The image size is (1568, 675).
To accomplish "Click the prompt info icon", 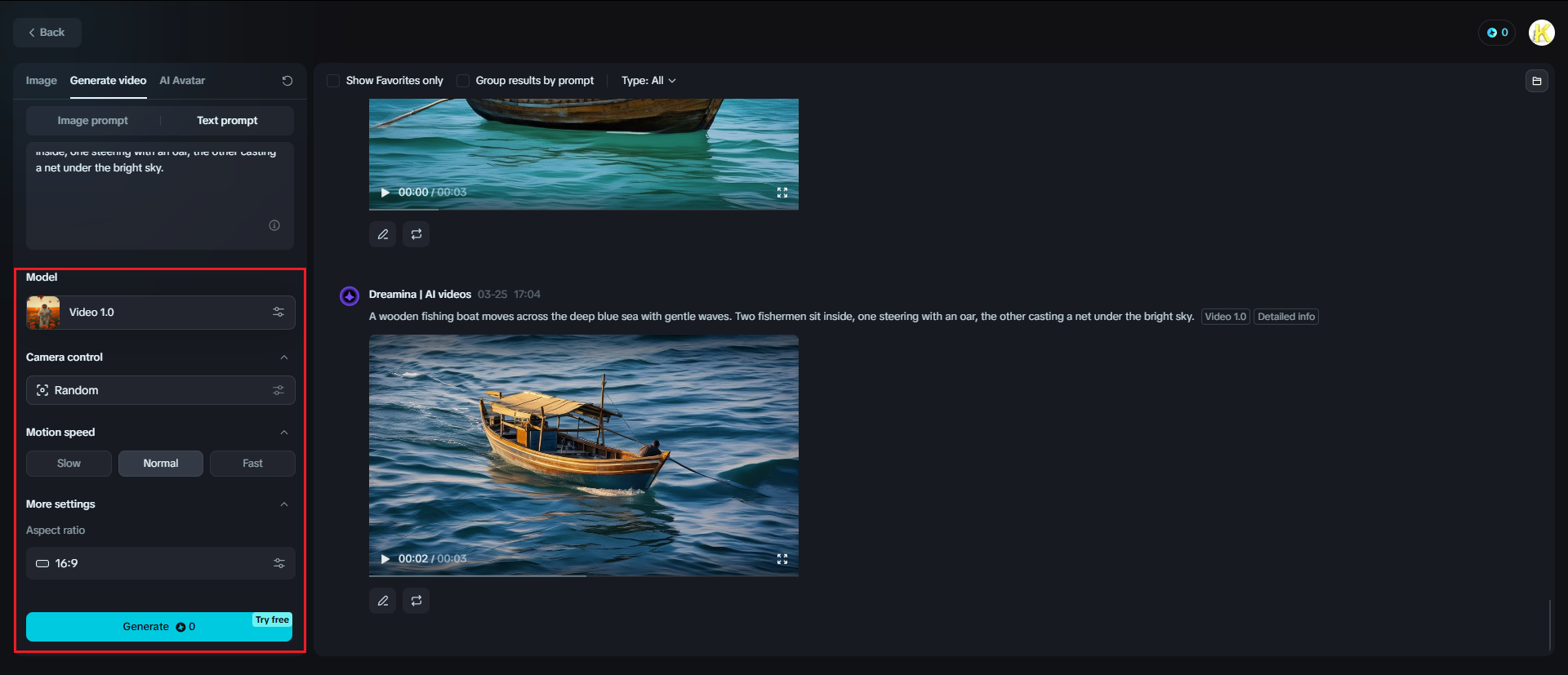I will [x=274, y=225].
